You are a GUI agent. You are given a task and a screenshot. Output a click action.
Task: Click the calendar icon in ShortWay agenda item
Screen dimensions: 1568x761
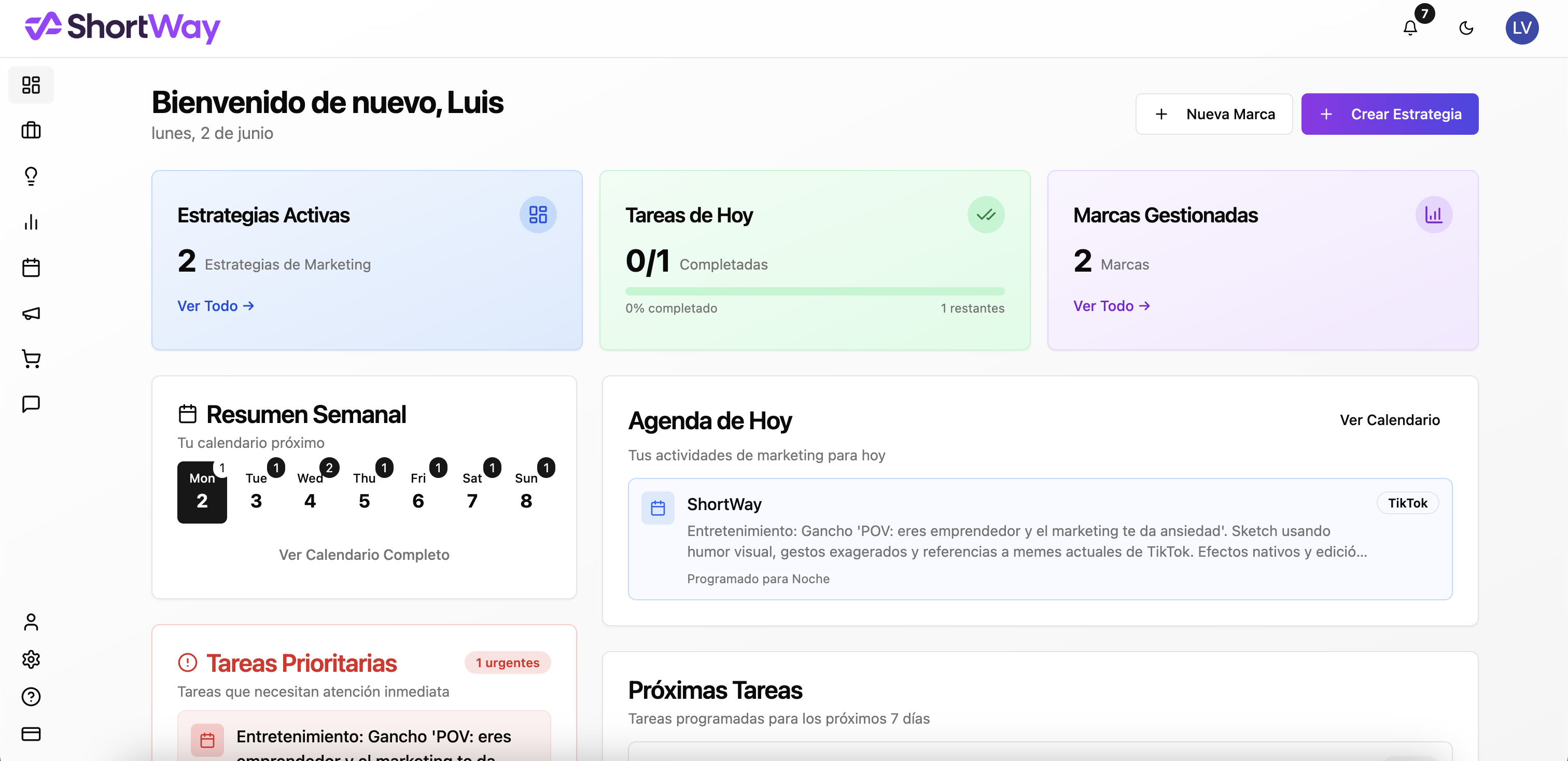tap(658, 508)
